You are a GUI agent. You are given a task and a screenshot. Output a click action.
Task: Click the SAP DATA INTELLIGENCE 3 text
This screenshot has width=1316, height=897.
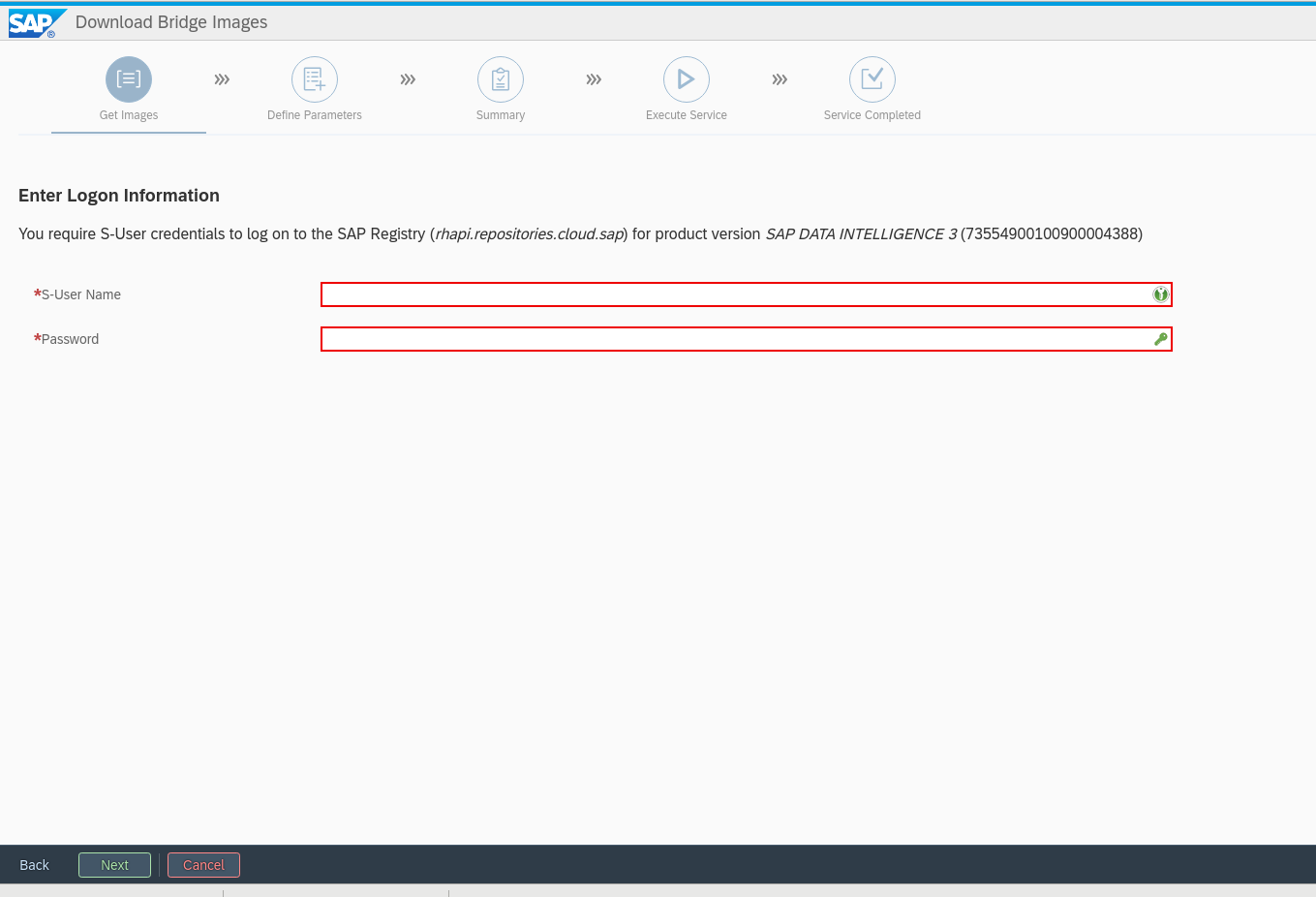[x=861, y=234]
